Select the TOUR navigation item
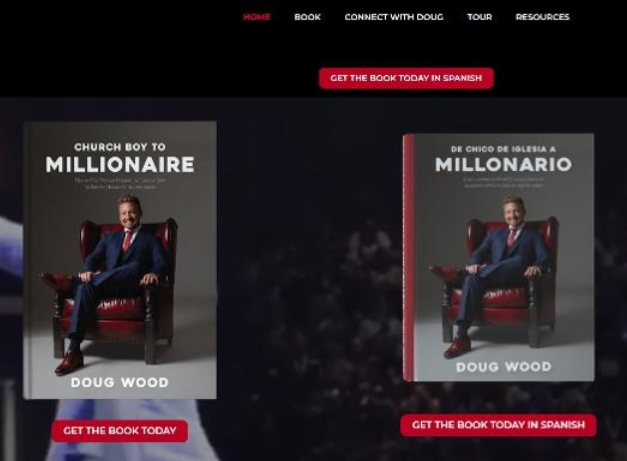Image resolution: width=627 pixels, height=461 pixels. 479,17
